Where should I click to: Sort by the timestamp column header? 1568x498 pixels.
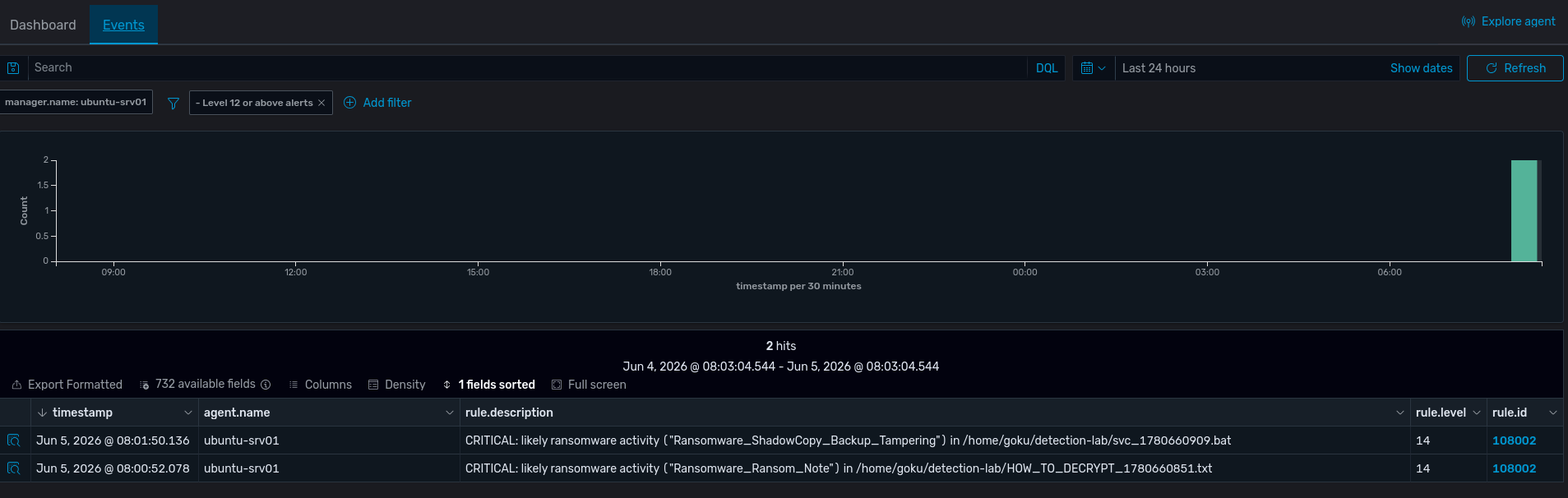82,413
